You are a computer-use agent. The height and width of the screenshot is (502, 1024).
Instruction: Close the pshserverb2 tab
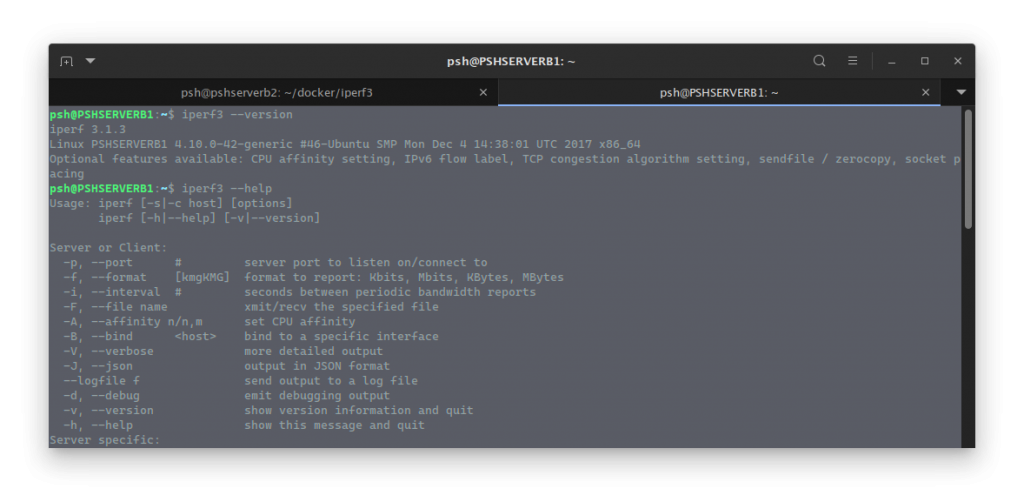[x=483, y=93]
